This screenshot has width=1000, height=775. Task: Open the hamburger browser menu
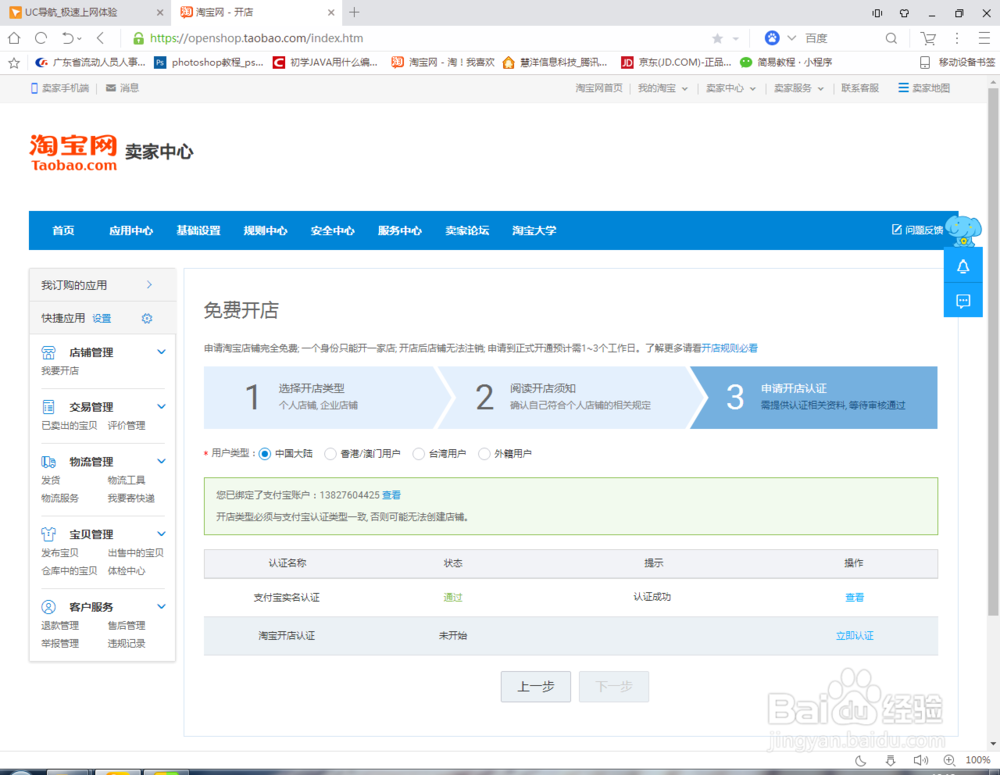[984, 38]
